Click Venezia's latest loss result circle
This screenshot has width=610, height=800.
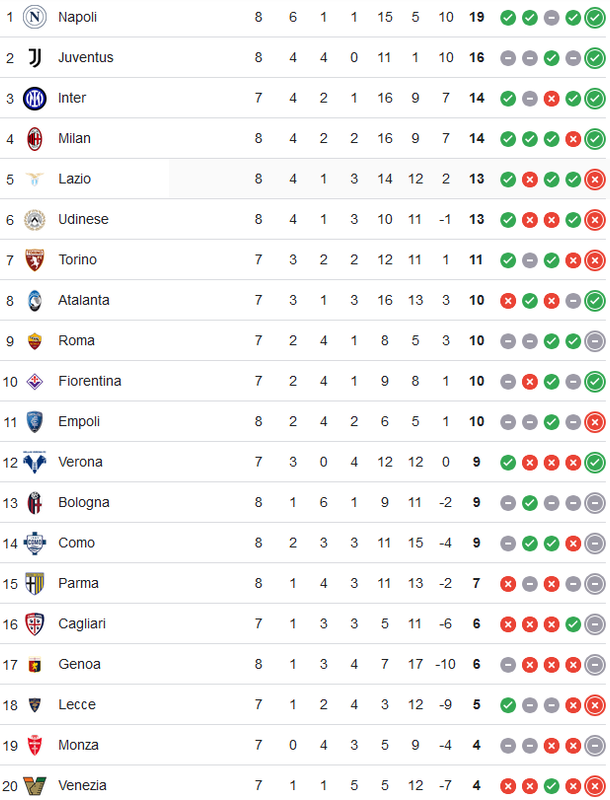point(595,786)
